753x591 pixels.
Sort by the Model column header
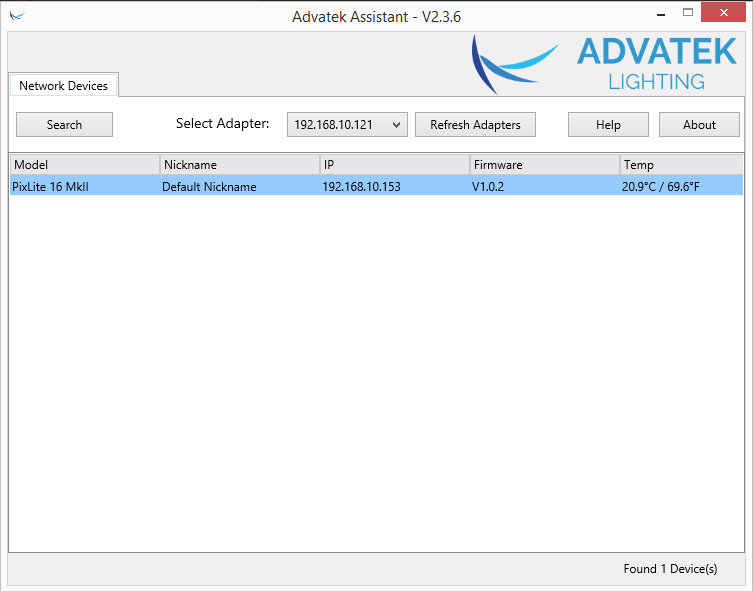click(x=85, y=165)
